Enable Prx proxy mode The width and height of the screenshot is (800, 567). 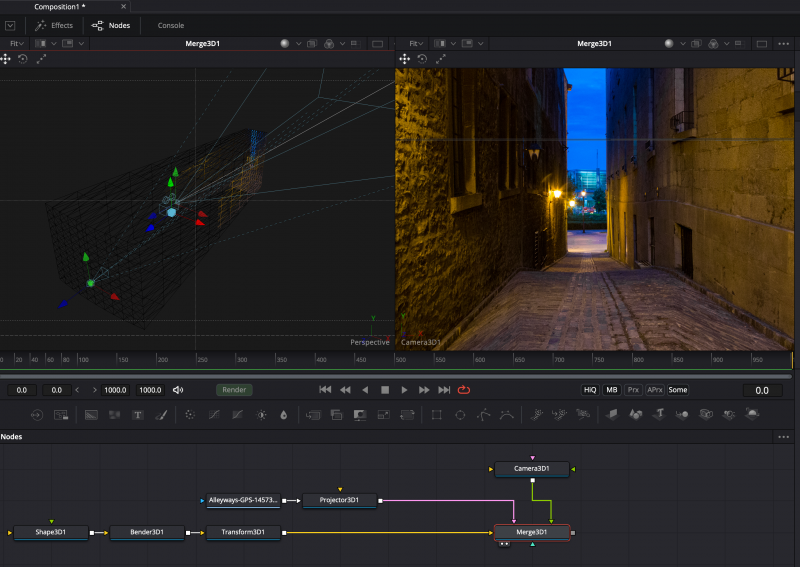click(x=634, y=390)
